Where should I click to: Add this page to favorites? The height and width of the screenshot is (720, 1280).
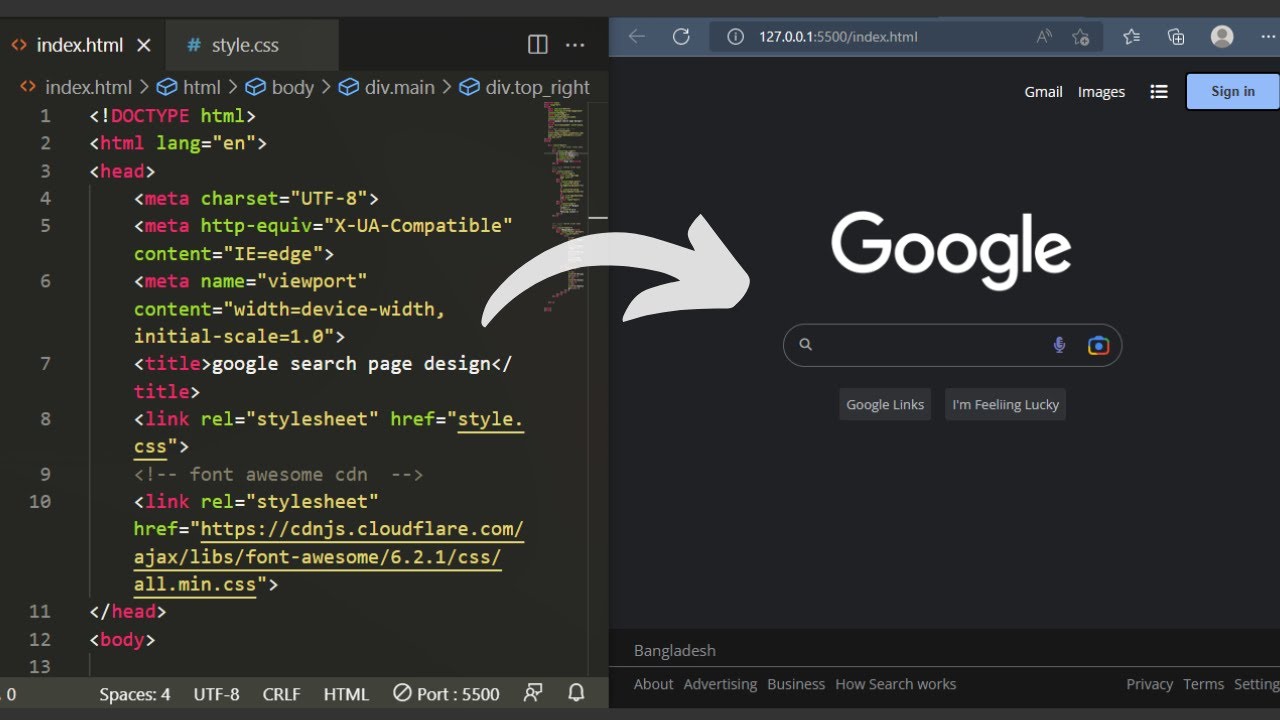(x=1080, y=37)
